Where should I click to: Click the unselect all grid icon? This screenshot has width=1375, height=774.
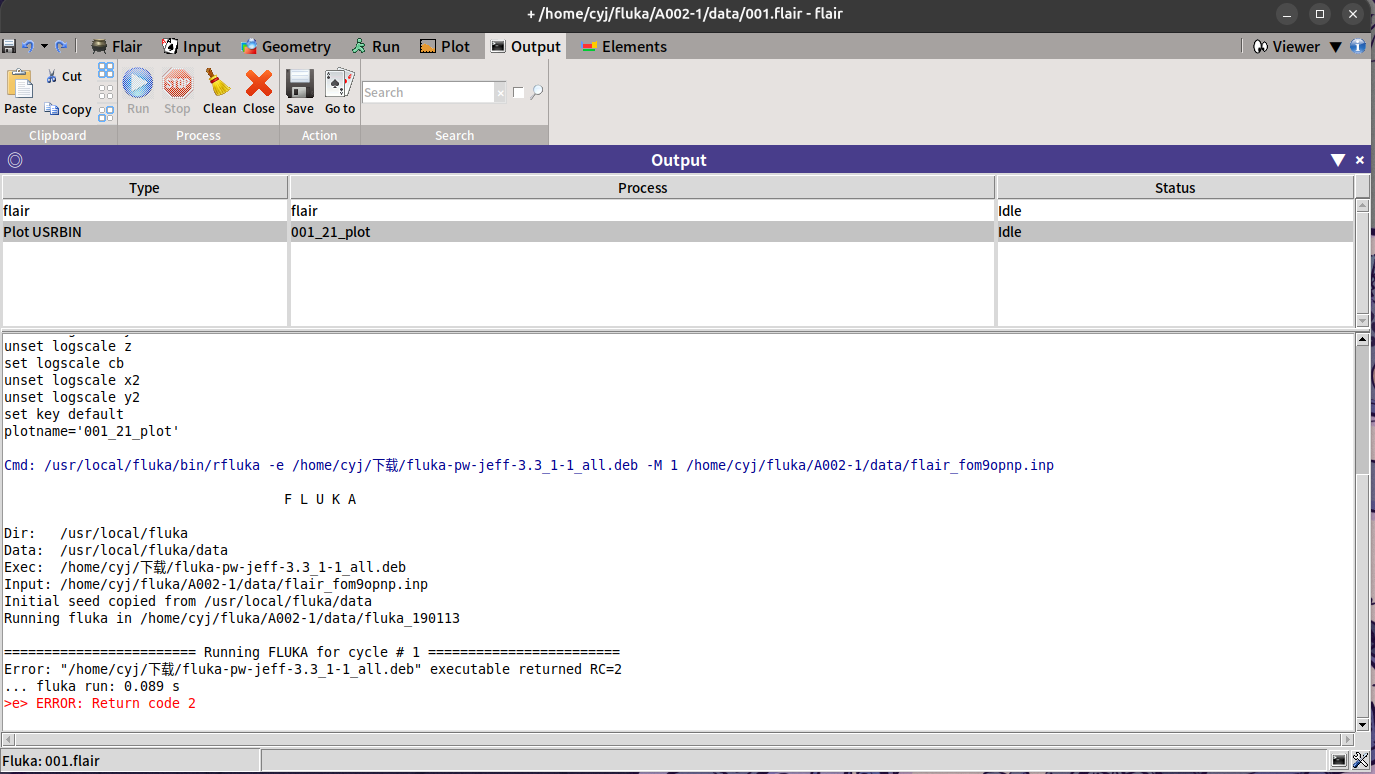(x=106, y=92)
